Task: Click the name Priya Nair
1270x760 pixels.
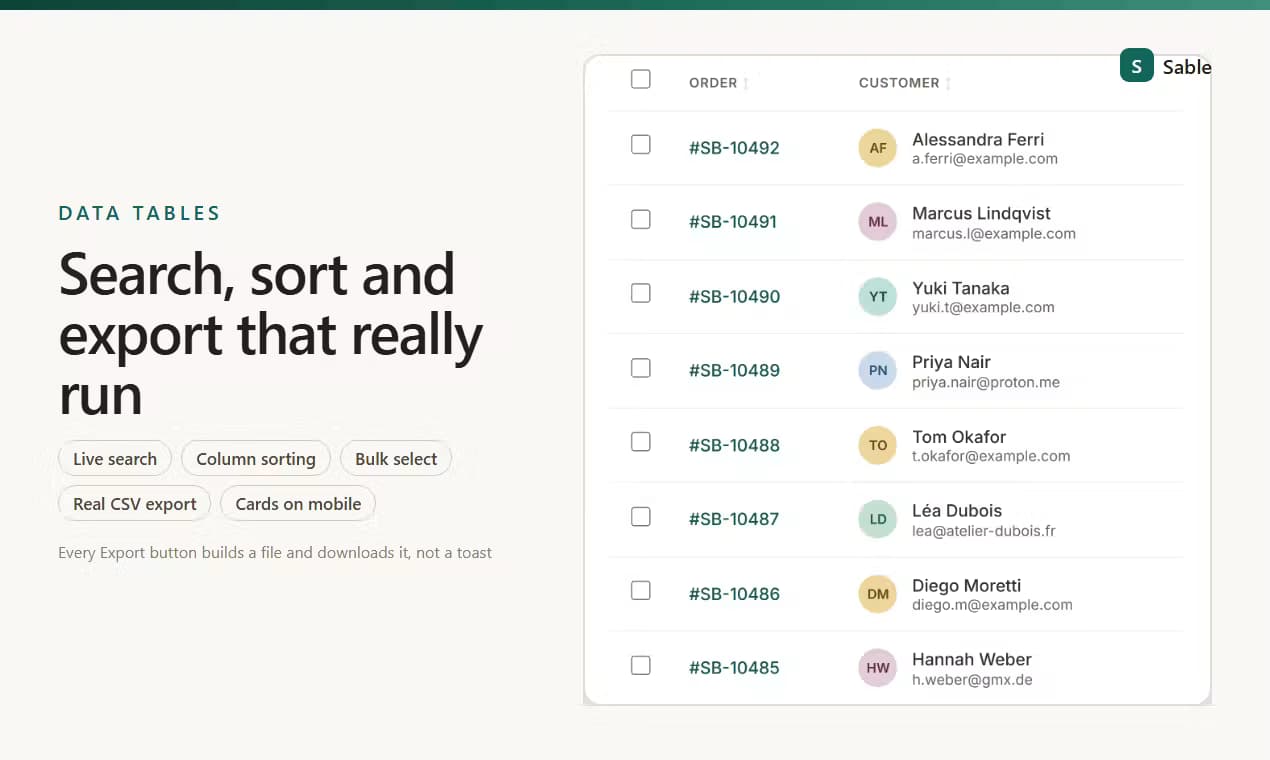Action: click(951, 362)
